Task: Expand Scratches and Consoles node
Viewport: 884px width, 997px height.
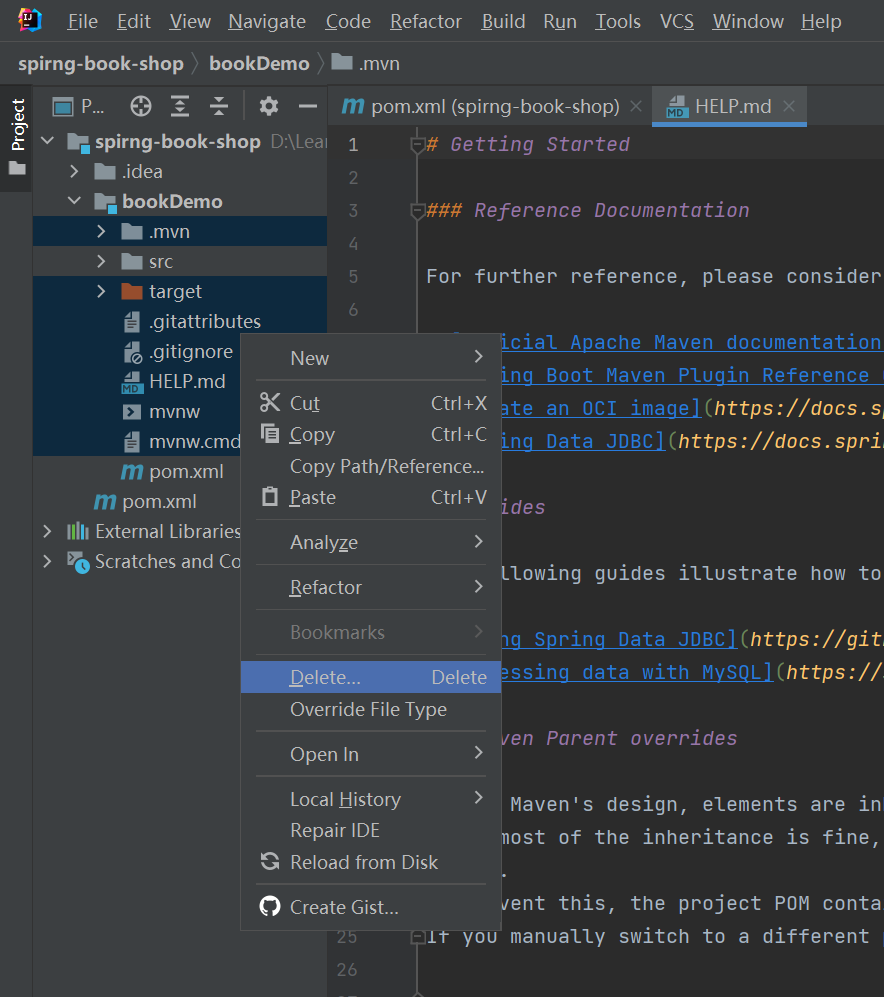Action: [x=47, y=561]
